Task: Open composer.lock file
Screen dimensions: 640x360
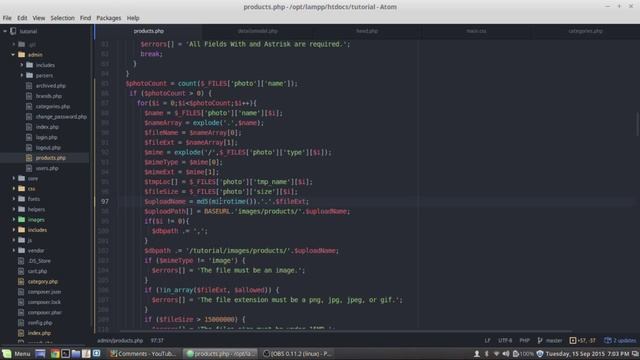Action: tap(44, 302)
